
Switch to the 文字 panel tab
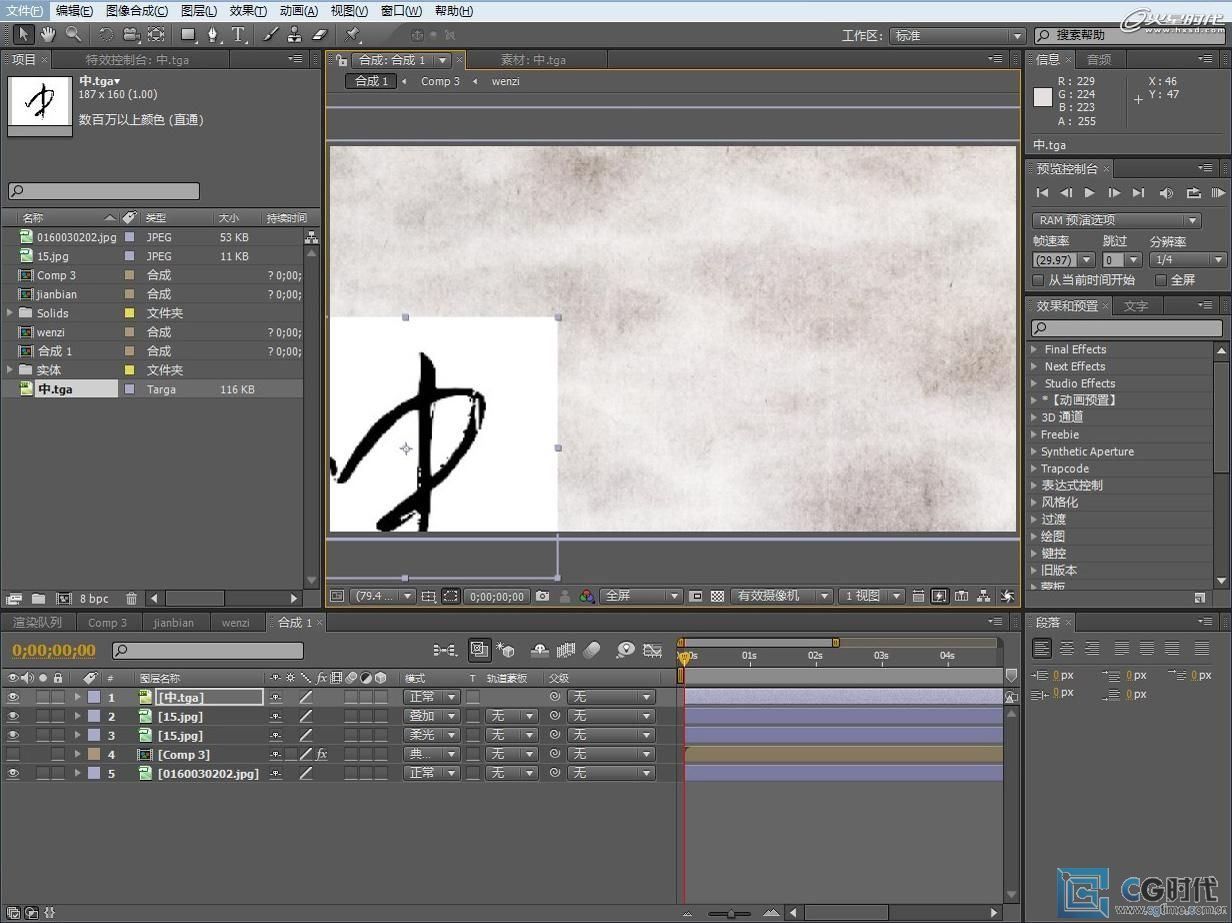[1135, 306]
